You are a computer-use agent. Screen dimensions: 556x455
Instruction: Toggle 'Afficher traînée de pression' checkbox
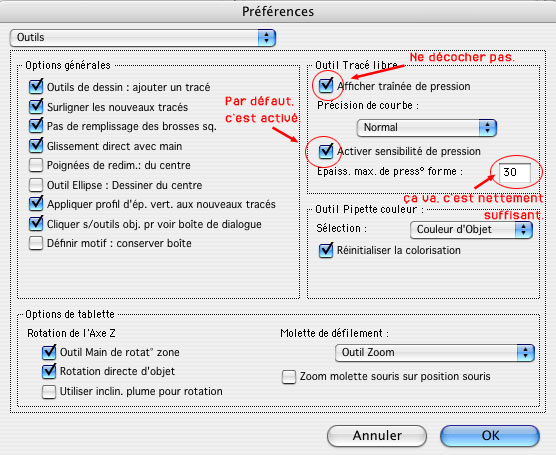(x=326, y=86)
